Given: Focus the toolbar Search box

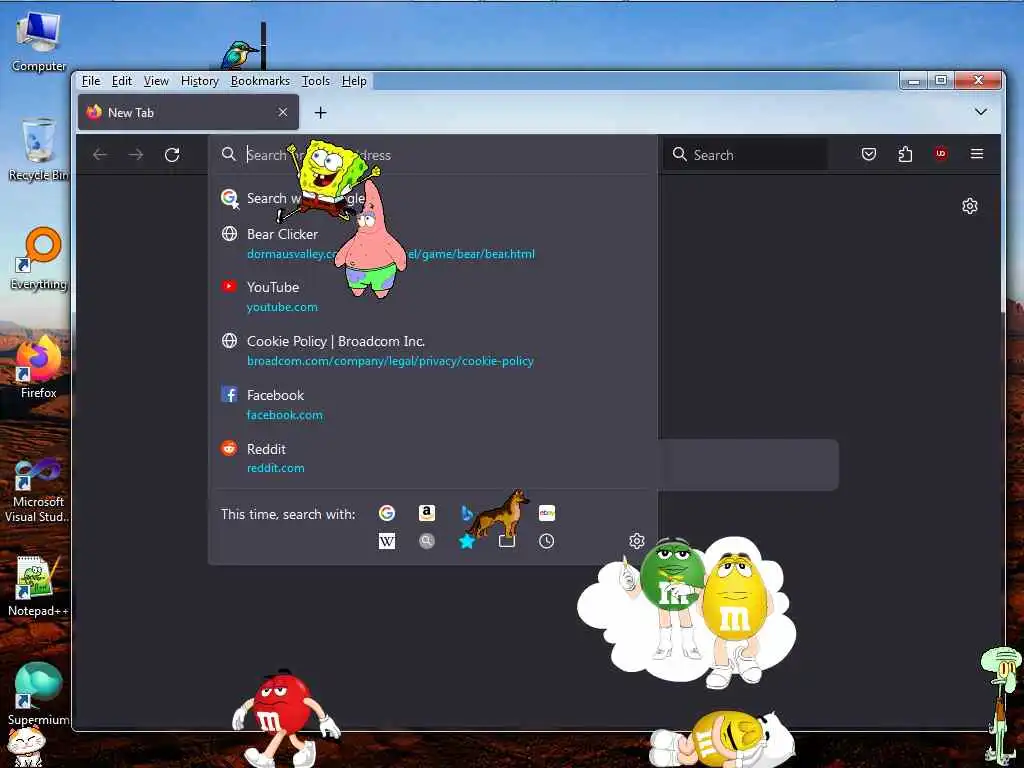Looking at the screenshot, I should point(745,155).
